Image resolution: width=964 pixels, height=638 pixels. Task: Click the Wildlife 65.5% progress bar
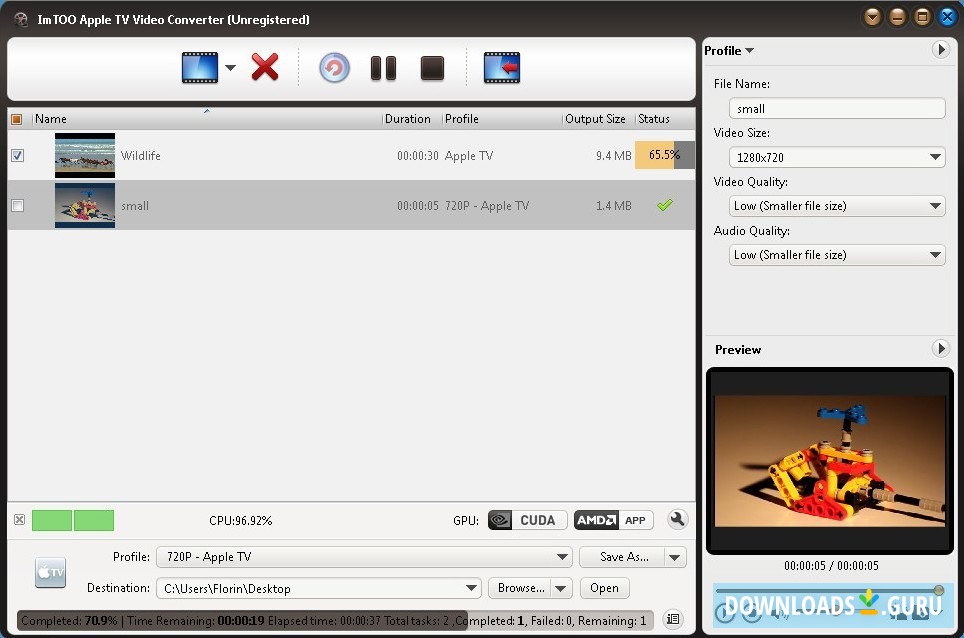coord(665,155)
